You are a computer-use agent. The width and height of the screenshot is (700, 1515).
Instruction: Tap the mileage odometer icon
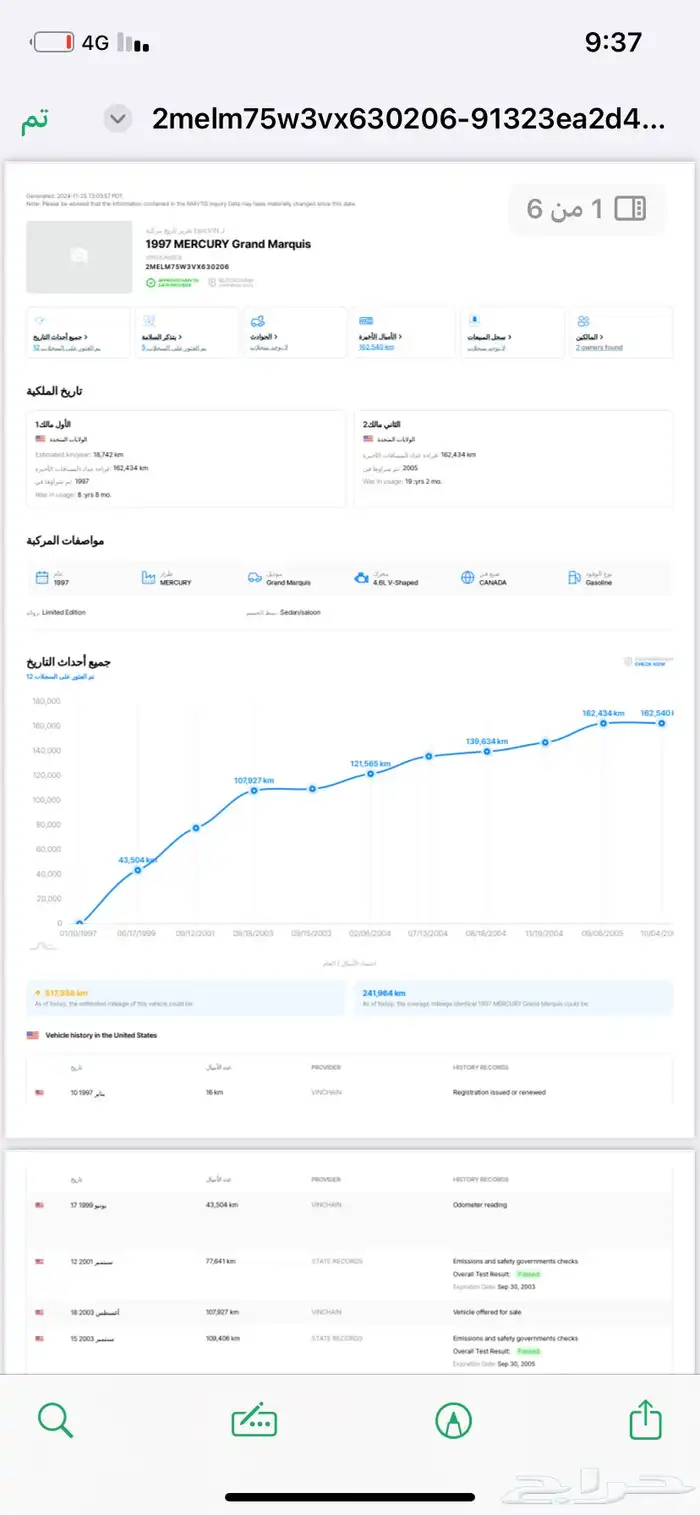click(x=366, y=320)
